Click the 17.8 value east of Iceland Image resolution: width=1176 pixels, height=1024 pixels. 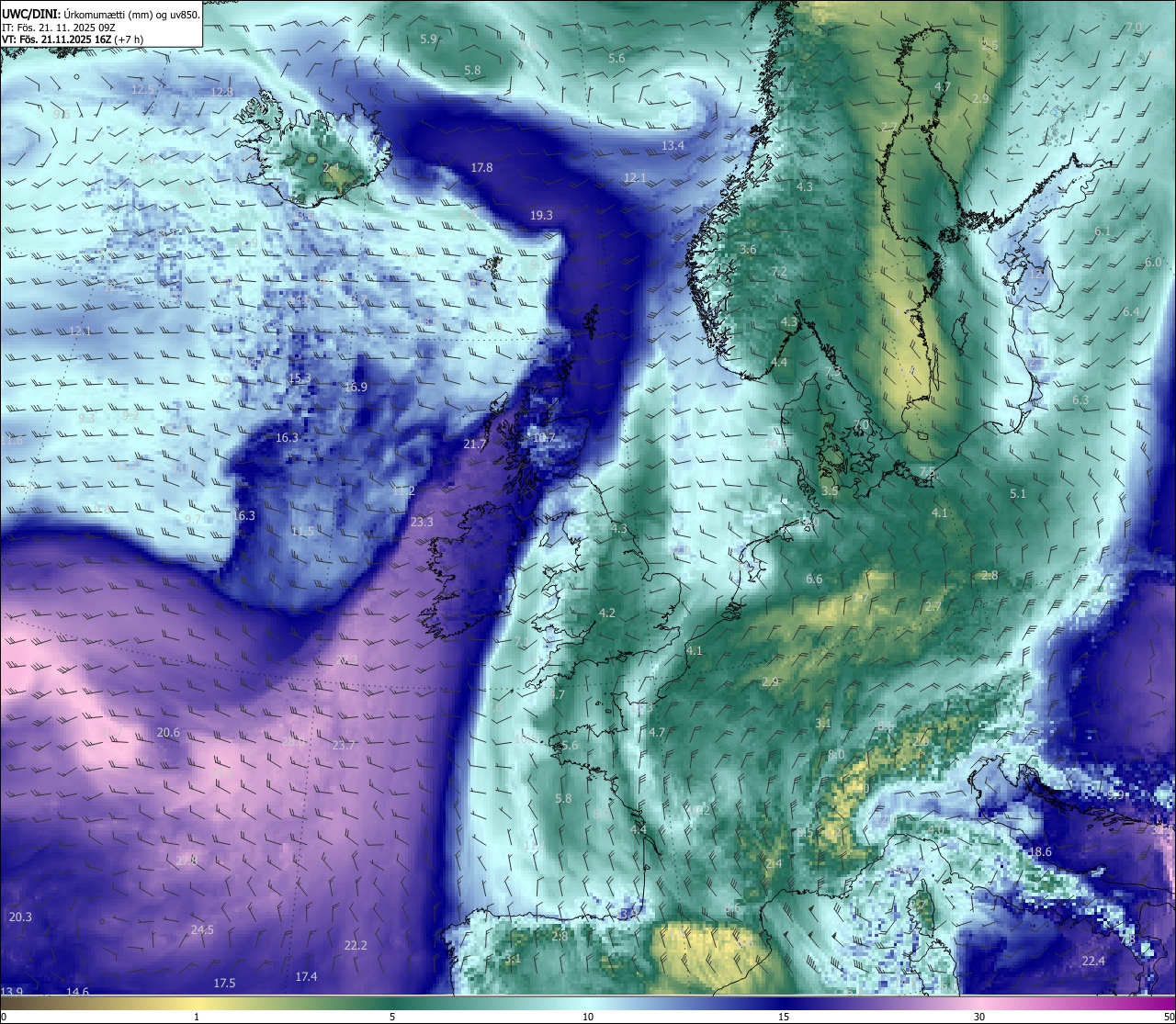point(481,168)
